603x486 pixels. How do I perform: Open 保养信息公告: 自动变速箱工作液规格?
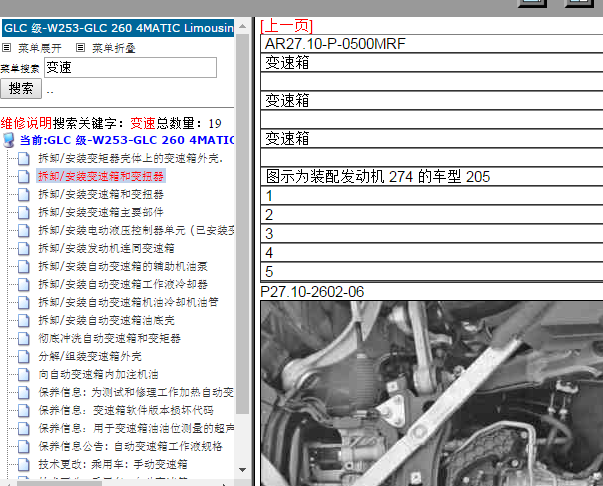tap(130, 446)
